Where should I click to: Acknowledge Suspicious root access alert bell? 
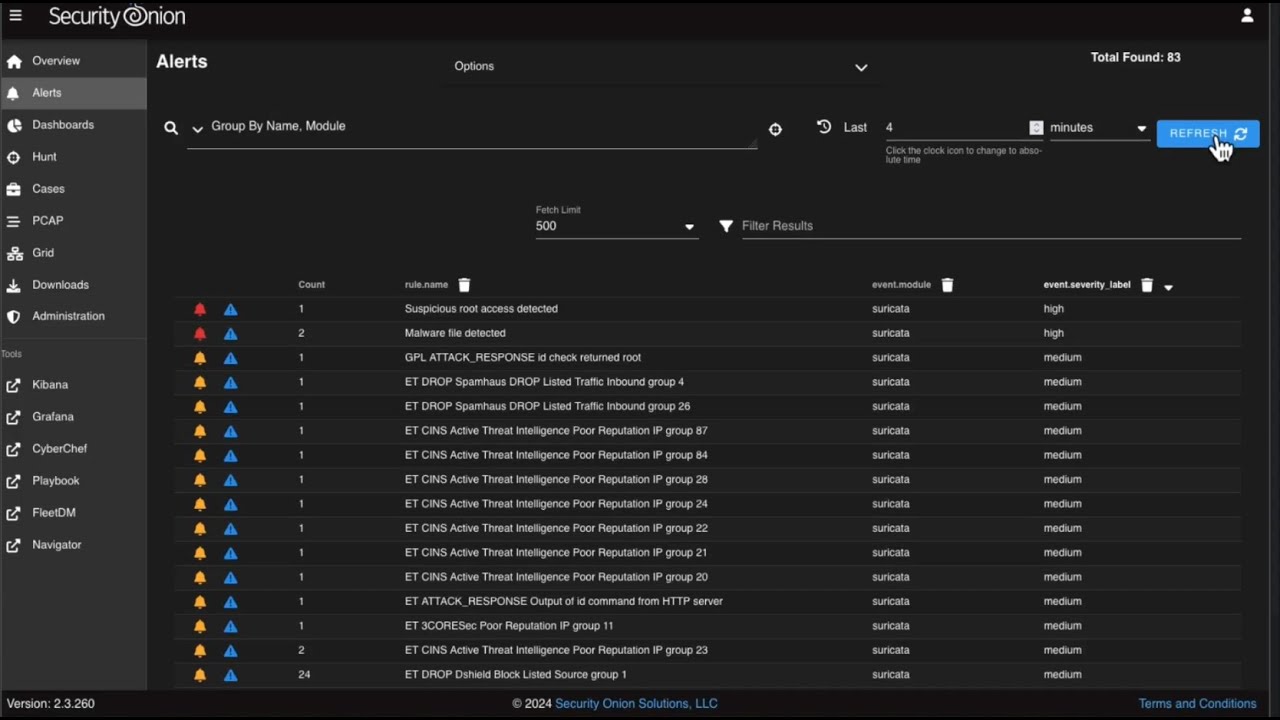pyautogui.click(x=200, y=309)
